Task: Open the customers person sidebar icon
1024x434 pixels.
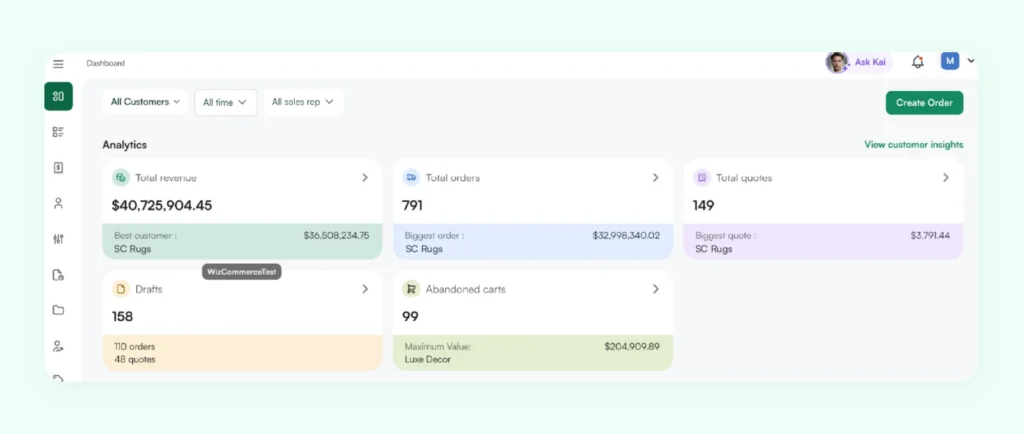Action: [x=58, y=204]
